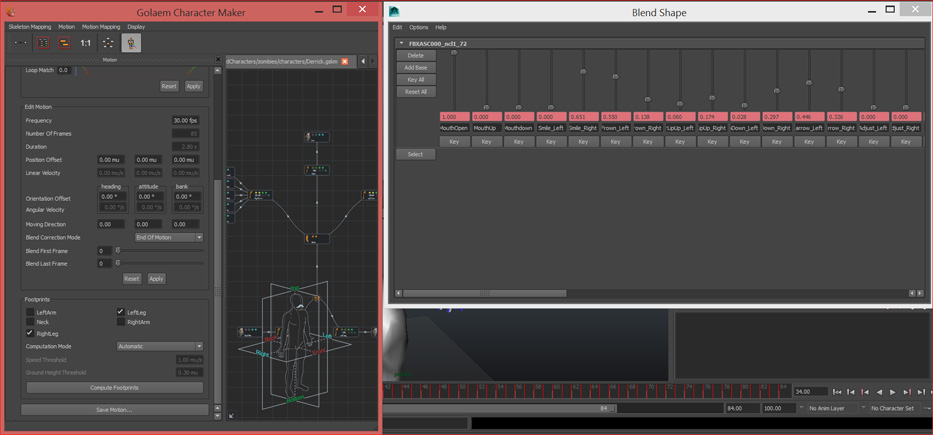Open the Blend Correction Mode dropdown
This screenshot has width=933, height=435.
[x=169, y=237]
